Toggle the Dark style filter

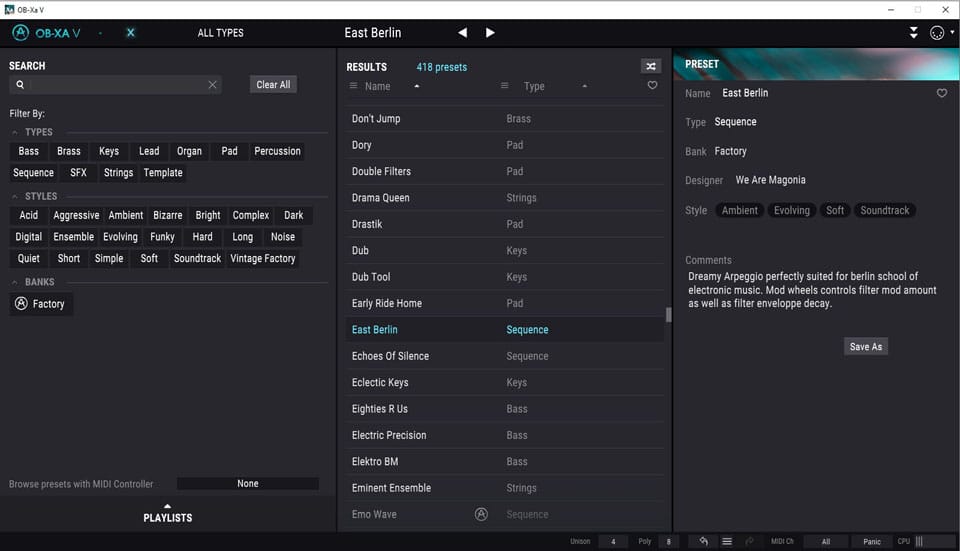pos(293,216)
